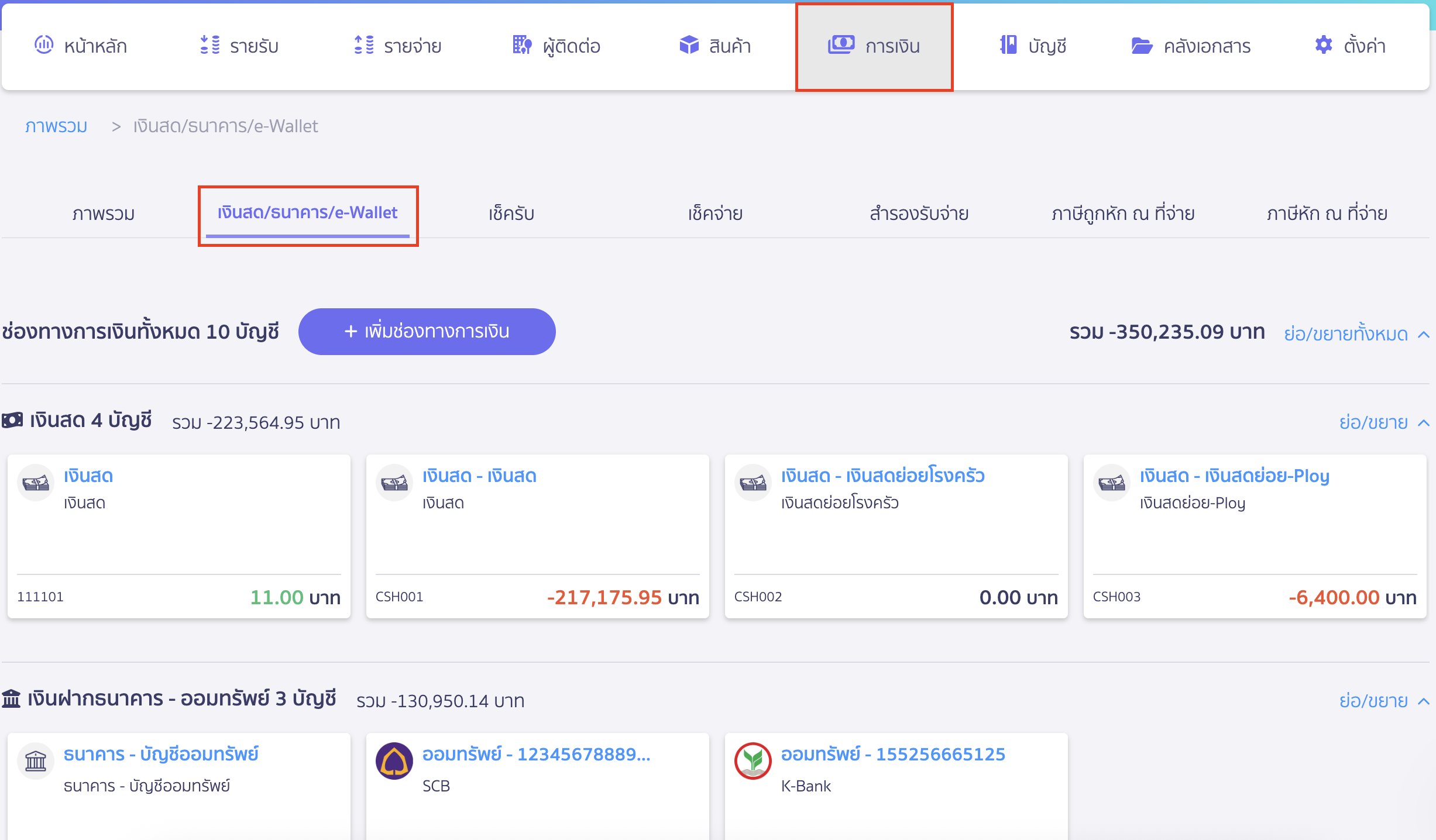1436x840 pixels.
Task: Click the cash icon on the 111101 card
Action: [36, 483]
